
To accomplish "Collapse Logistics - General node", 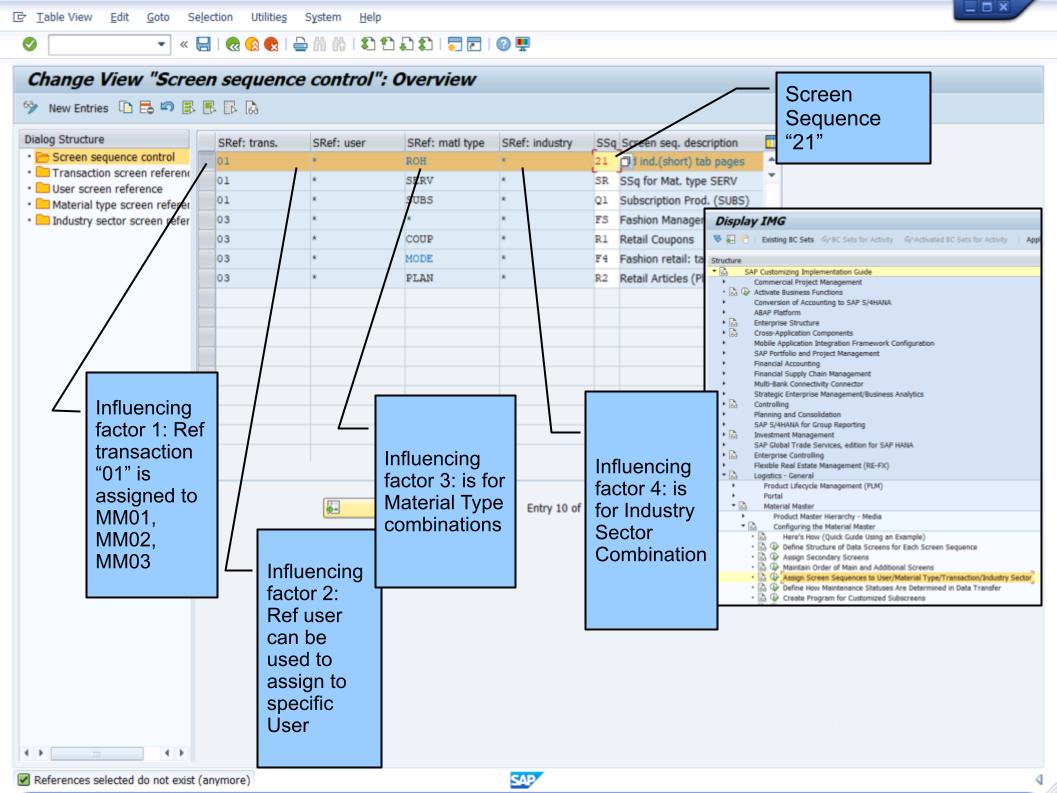I will [x=724, y=475].
